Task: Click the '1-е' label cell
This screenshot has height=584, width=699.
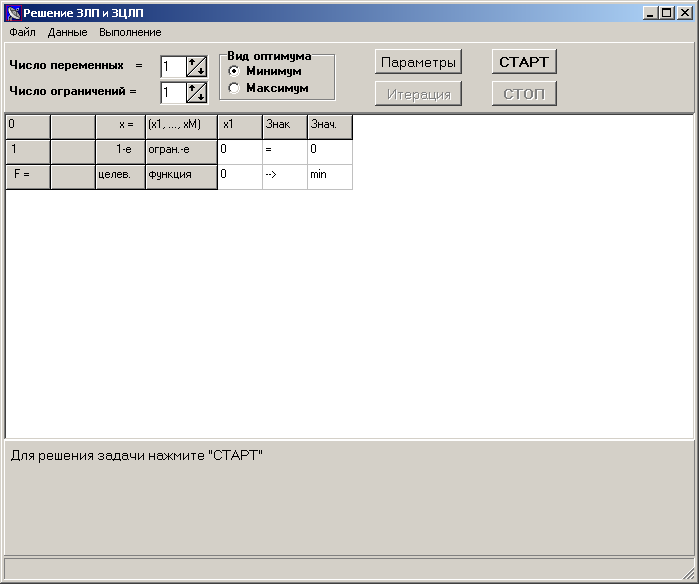Action: click(120, 152)
